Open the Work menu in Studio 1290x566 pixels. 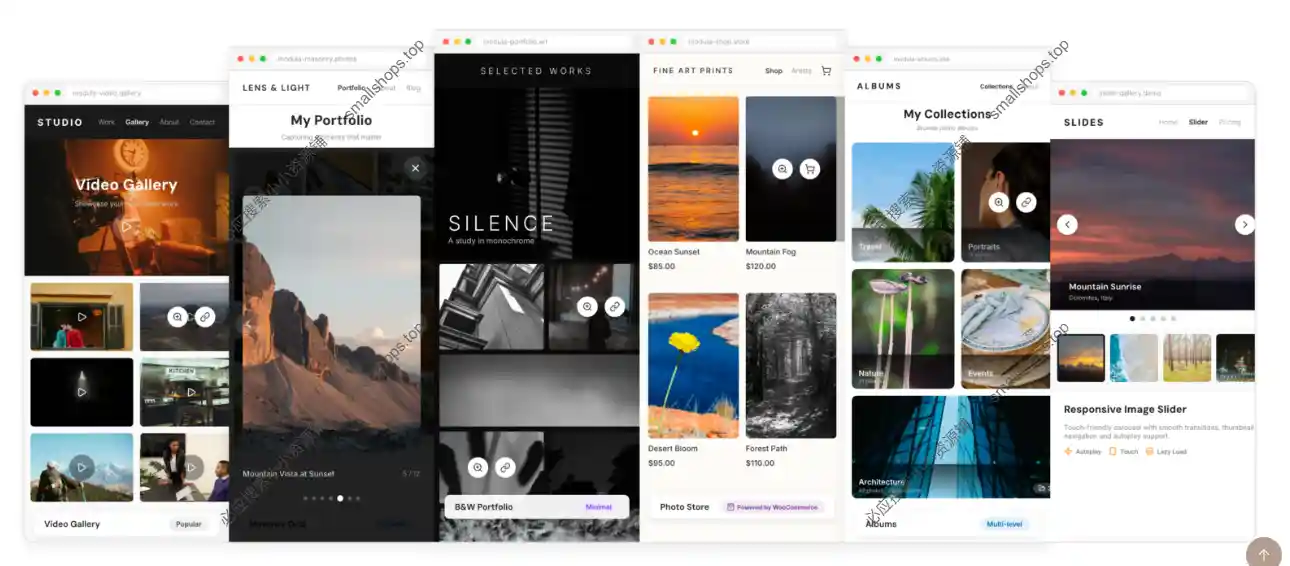click(x=106, y=122)
